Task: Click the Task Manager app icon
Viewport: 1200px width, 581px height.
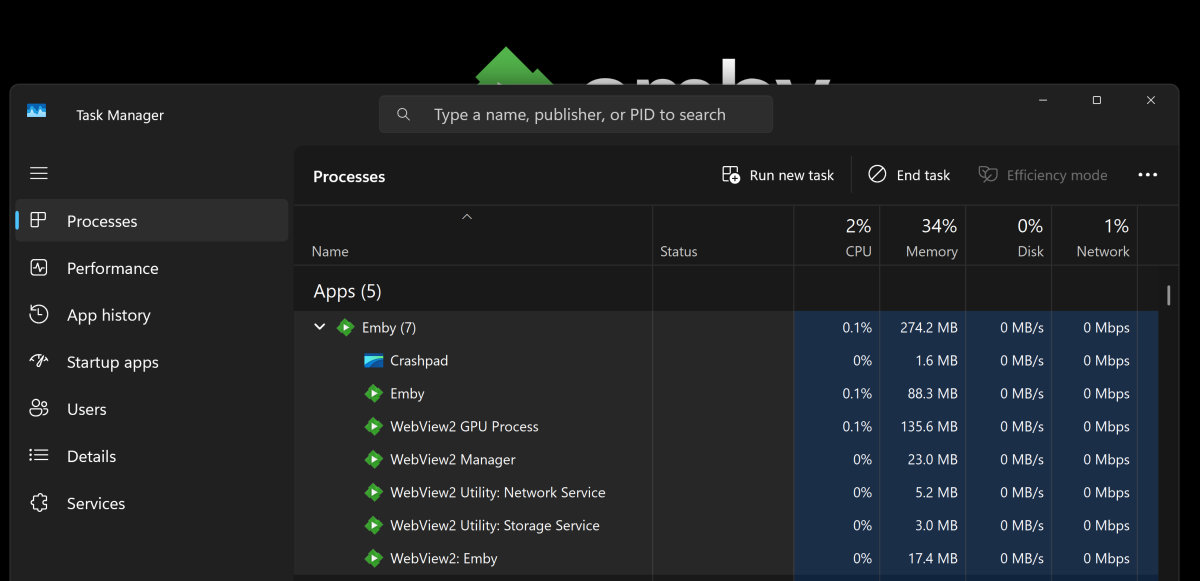Action: tap(37, 111)
